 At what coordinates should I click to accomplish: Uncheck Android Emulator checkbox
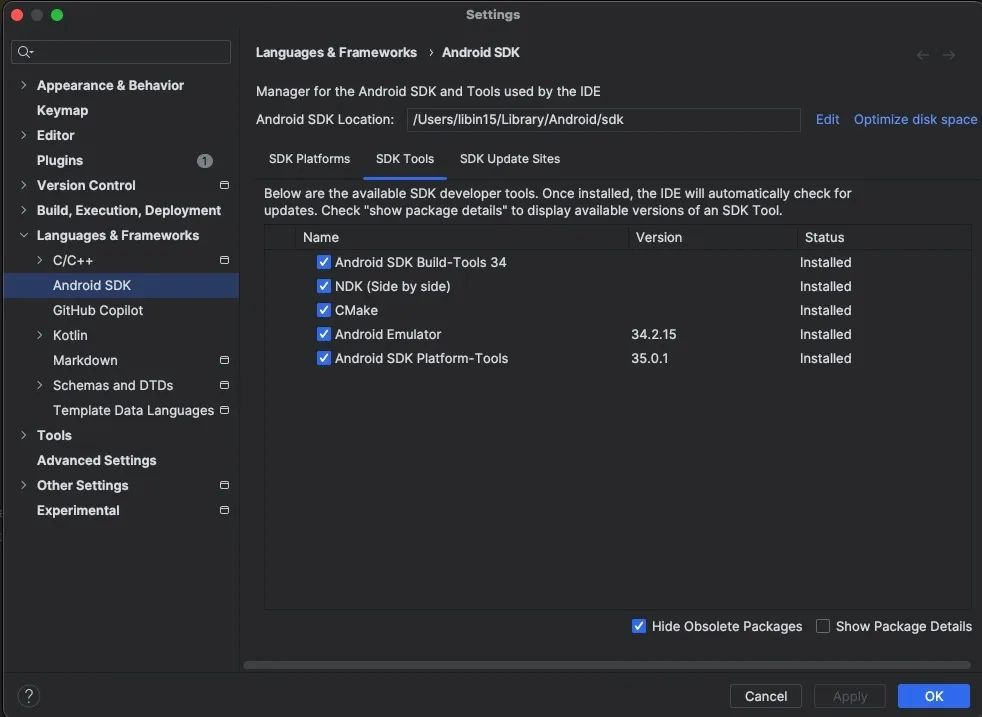click(x=324, y=334)
